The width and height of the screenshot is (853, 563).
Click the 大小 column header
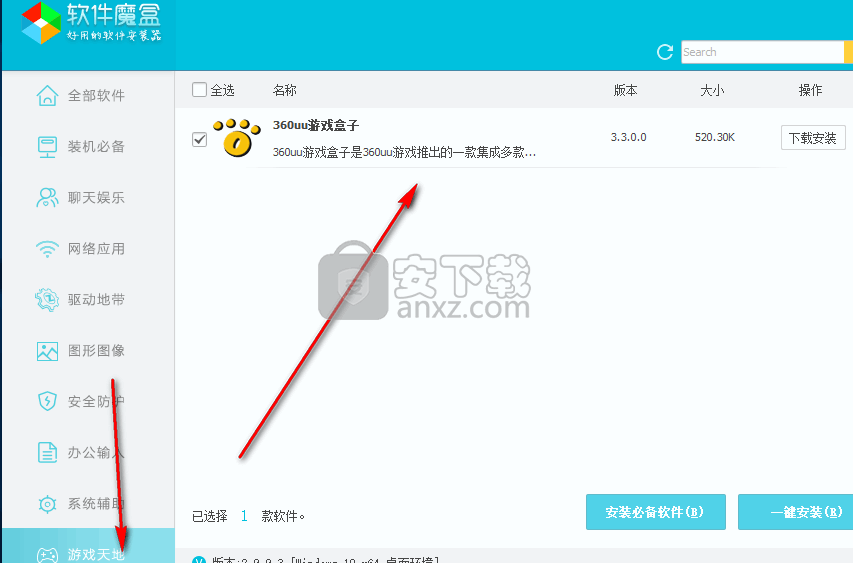712,90
